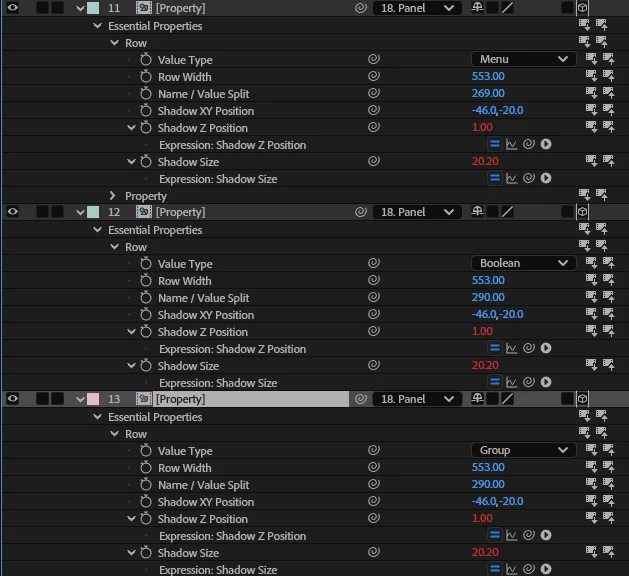The image size is (629, 576).
Task: Click layer 12 teal label color swatch
Action: [93, 212]
